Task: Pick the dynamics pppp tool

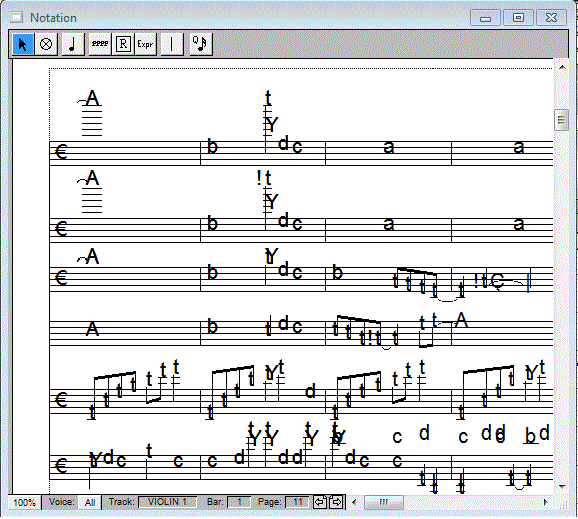Action: coord(100,44)
